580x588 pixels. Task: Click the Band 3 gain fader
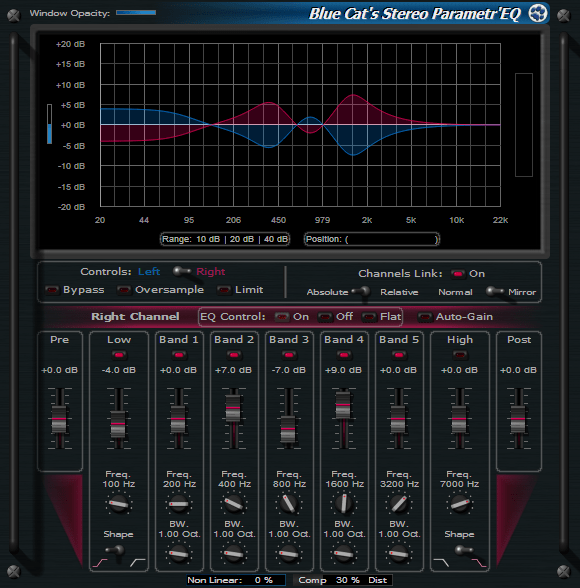(x=288, y=428)
